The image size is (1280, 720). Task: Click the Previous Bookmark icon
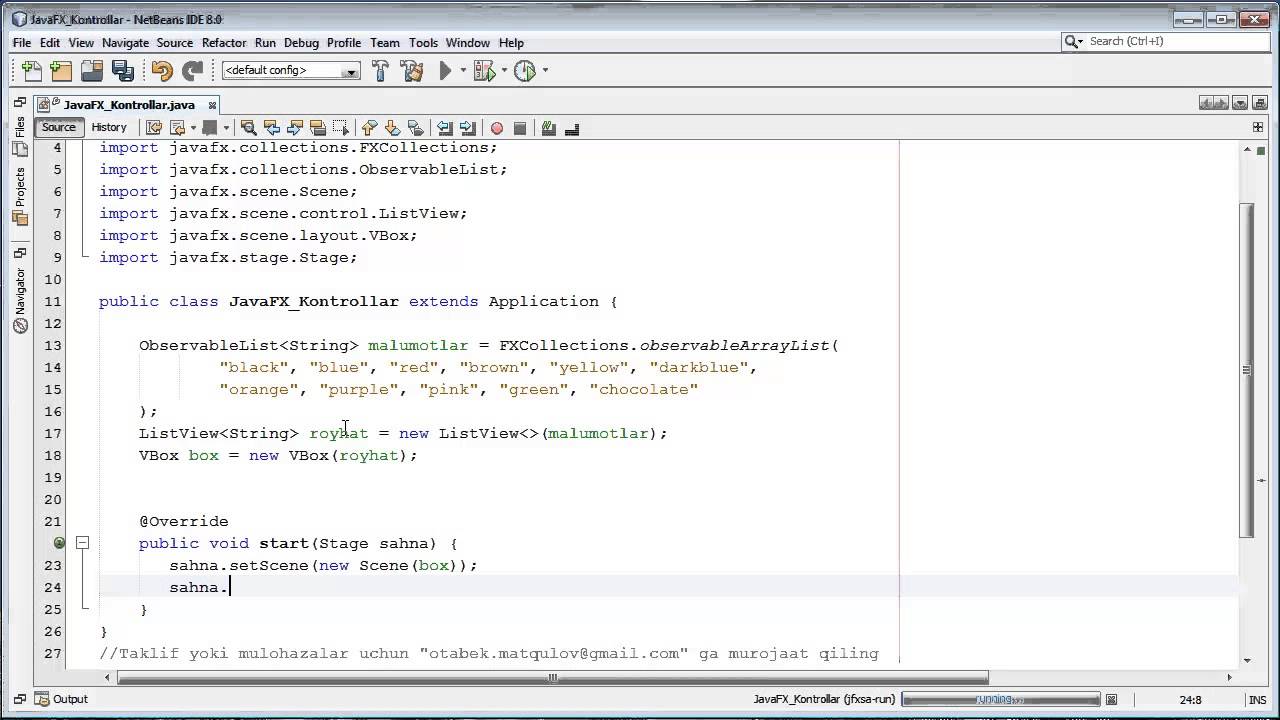[x=369, y=128]
